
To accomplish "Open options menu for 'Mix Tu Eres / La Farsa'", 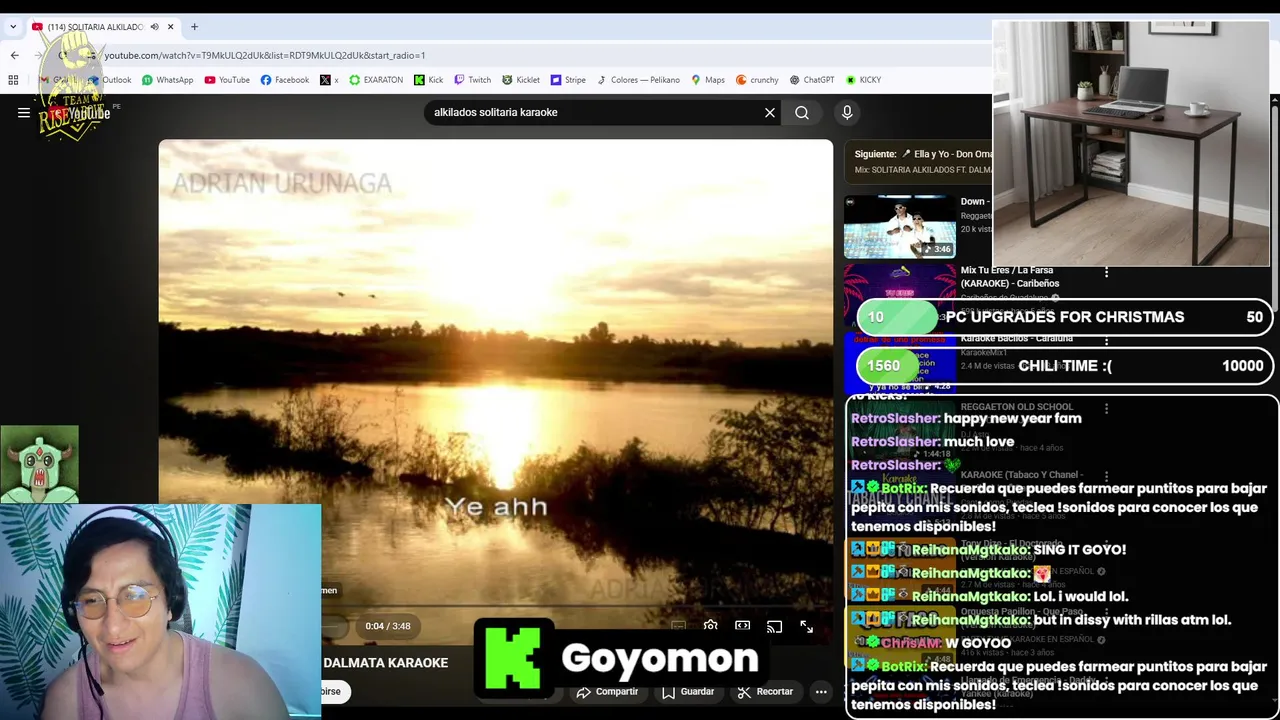I will click(x=1106, y=272).
